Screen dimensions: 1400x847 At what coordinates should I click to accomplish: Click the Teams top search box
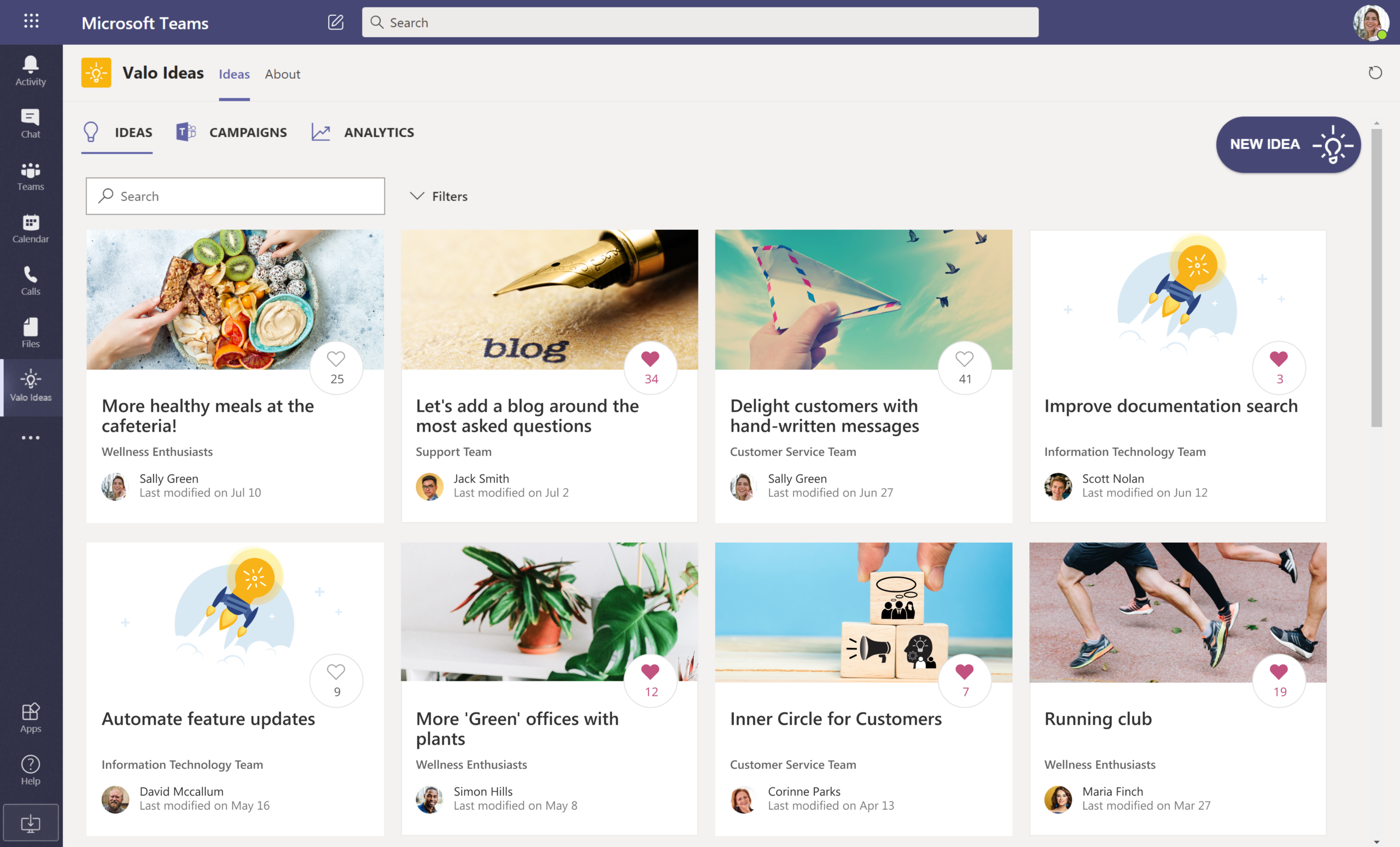click(x=700, y=22)
